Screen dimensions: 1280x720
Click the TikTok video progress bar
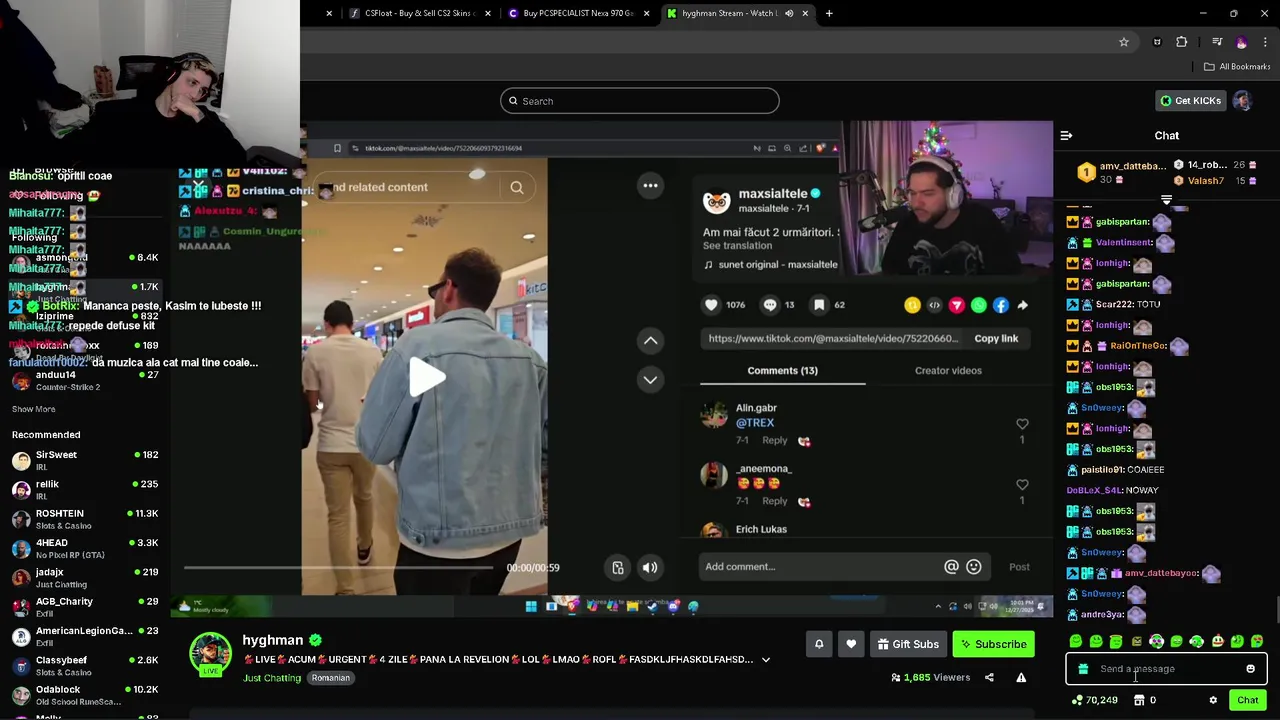click(x=338, y=568)
